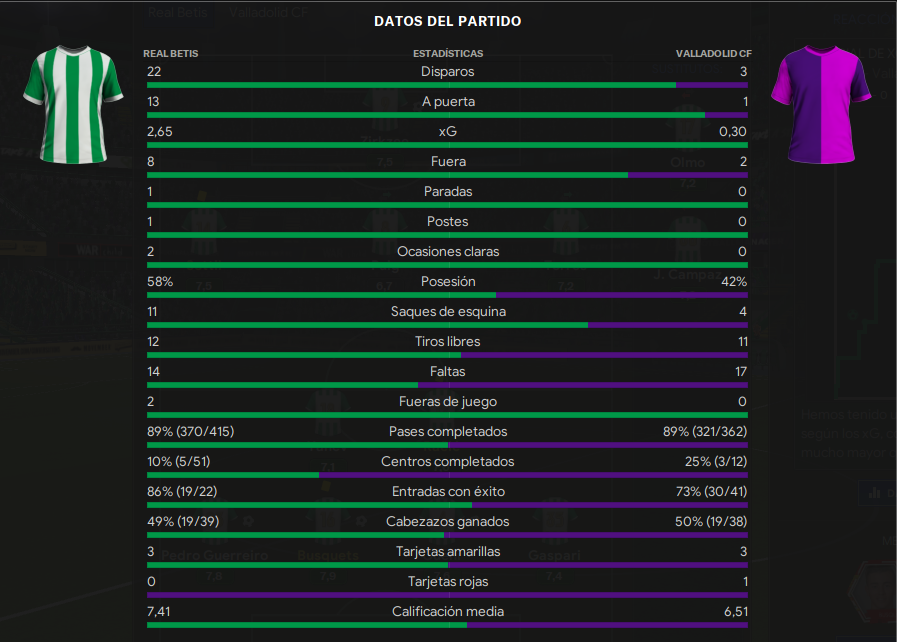
Task: Click the Centros completados bar
Action: pyautogui.click(x=447, y=475)
